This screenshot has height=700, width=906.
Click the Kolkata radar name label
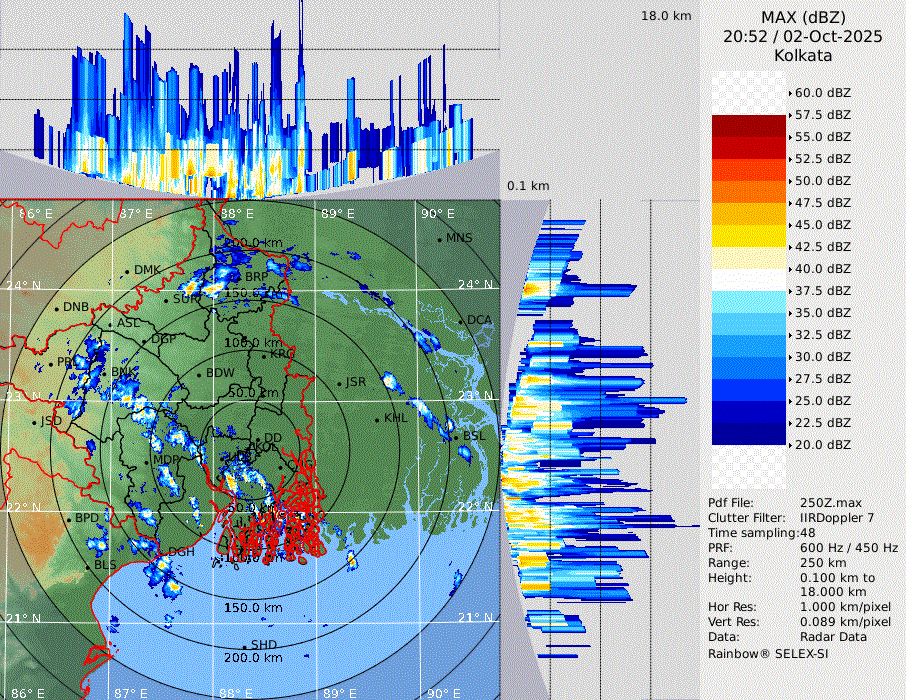pos(803,55)
